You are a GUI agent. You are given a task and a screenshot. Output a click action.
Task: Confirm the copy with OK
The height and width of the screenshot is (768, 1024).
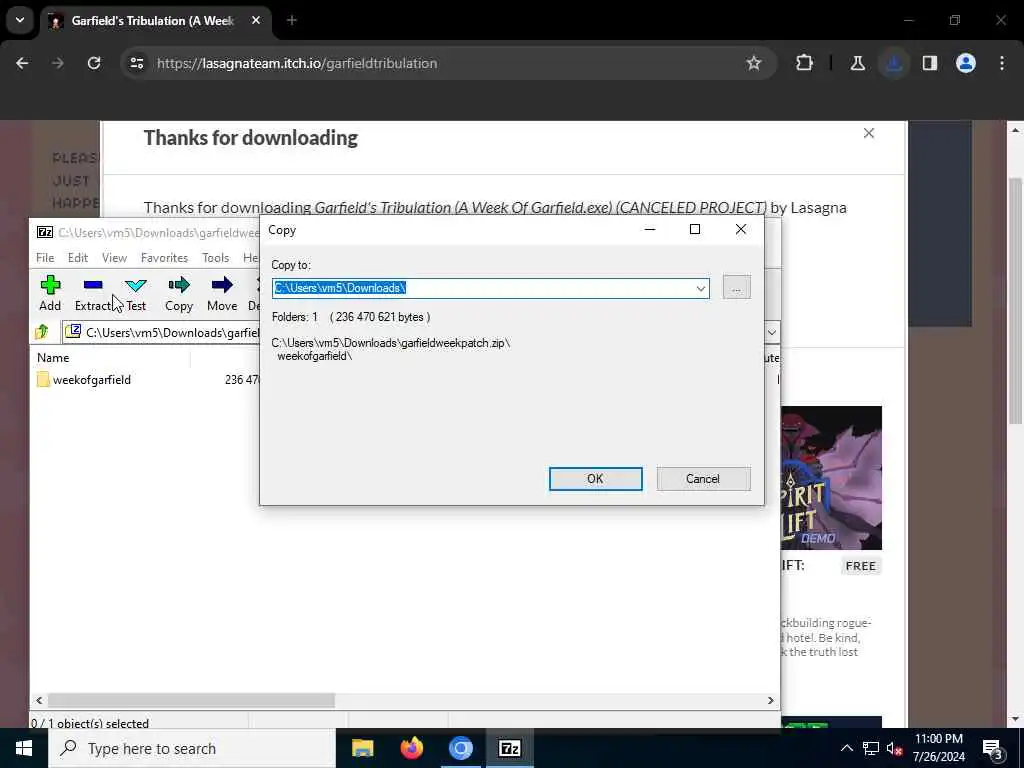pos(596,479)
